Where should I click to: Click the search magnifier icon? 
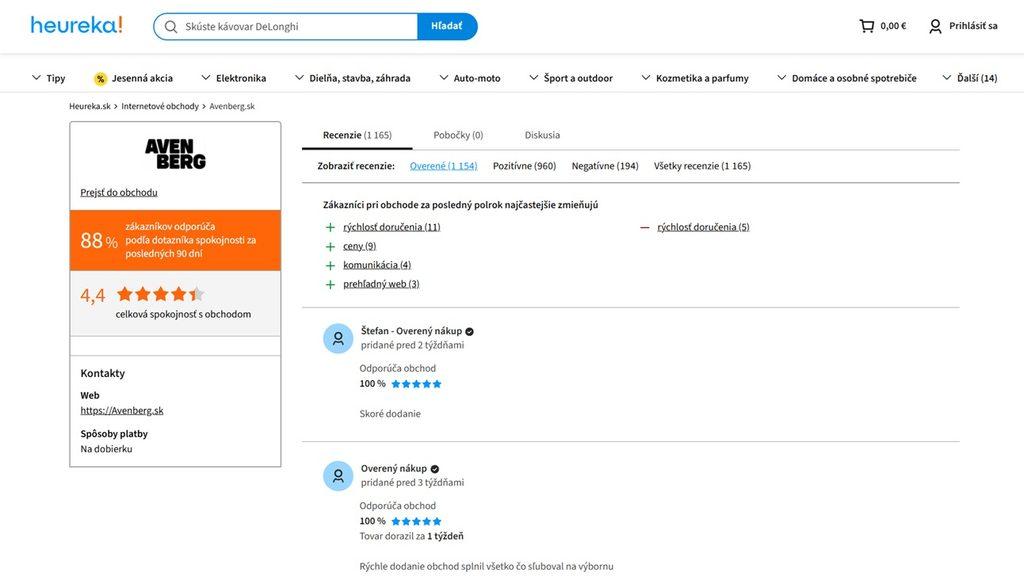pos(171,27)
